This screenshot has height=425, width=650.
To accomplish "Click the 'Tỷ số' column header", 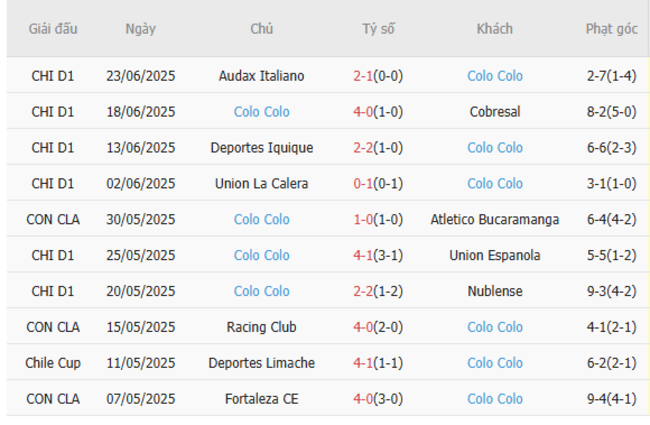I will coord(378,29).
